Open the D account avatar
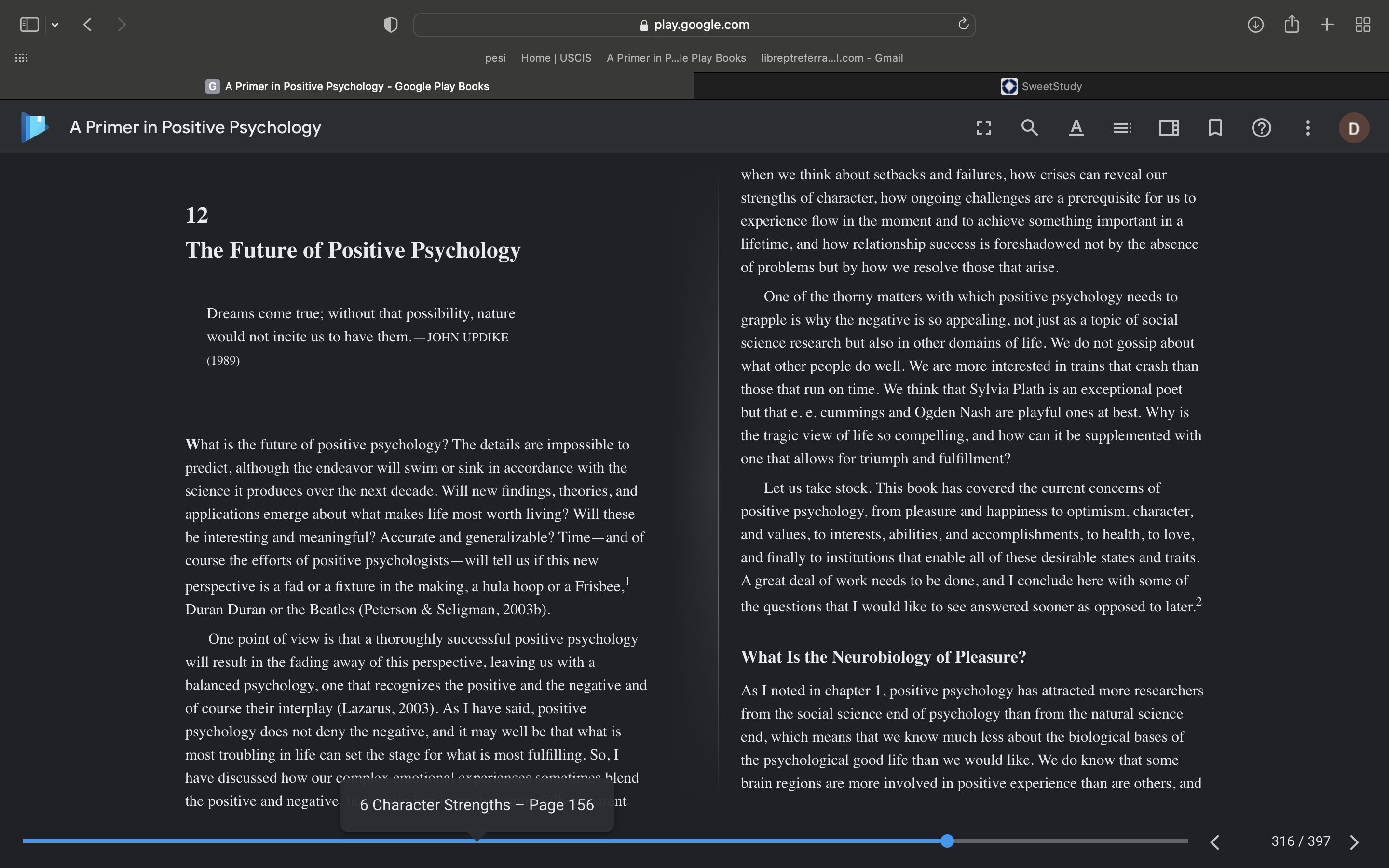 point(1354,127)
